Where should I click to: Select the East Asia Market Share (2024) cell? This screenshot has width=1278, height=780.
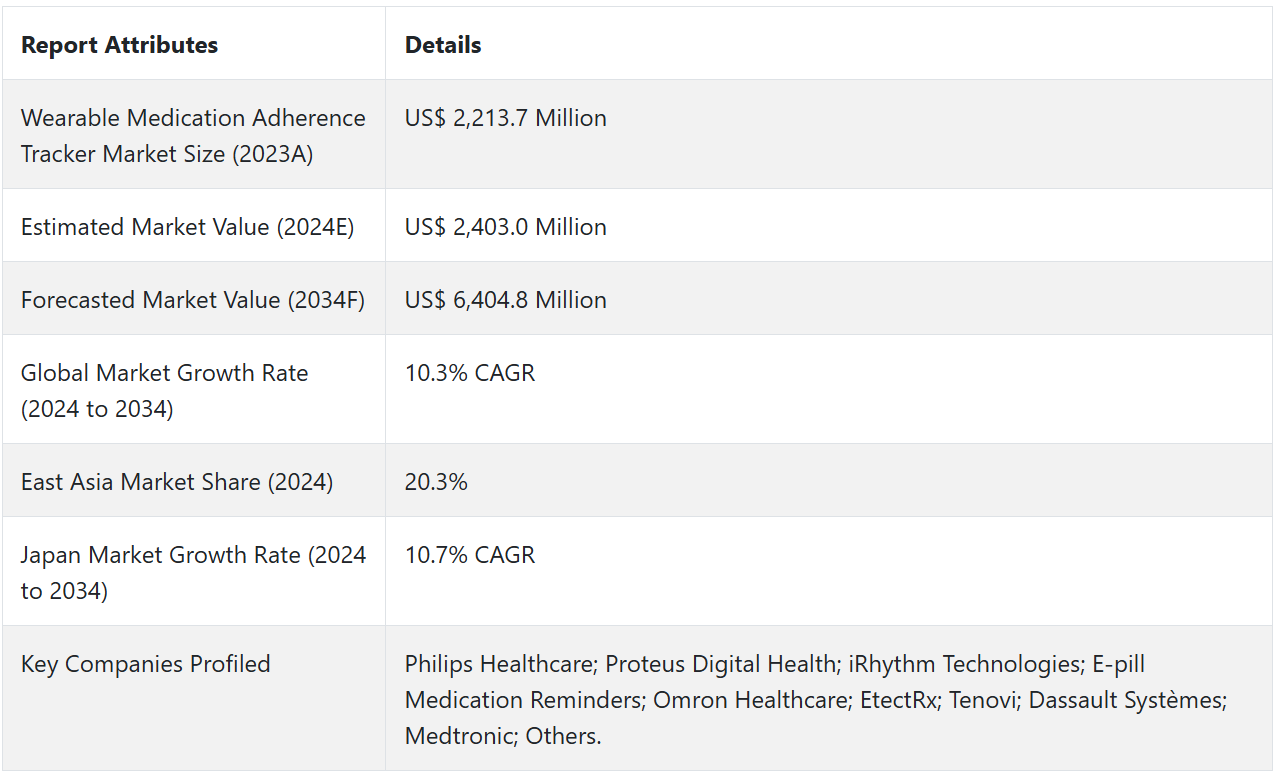[x=177, y=482]
